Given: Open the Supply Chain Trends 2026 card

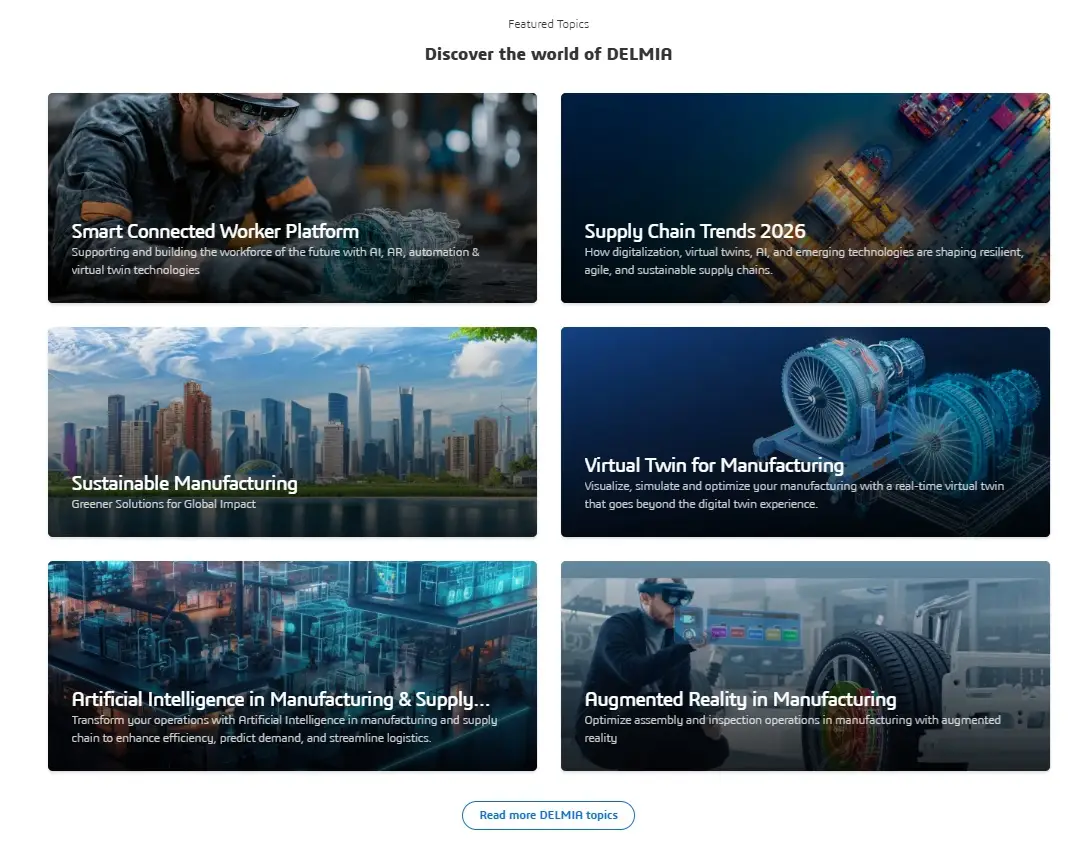Looking at the screenshot, I should click(x=805, y=198).
